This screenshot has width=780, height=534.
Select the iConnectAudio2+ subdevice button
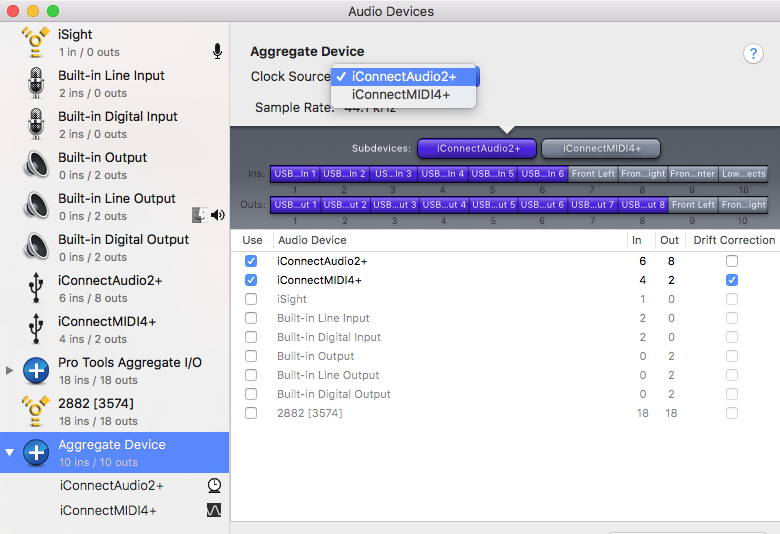477,148
